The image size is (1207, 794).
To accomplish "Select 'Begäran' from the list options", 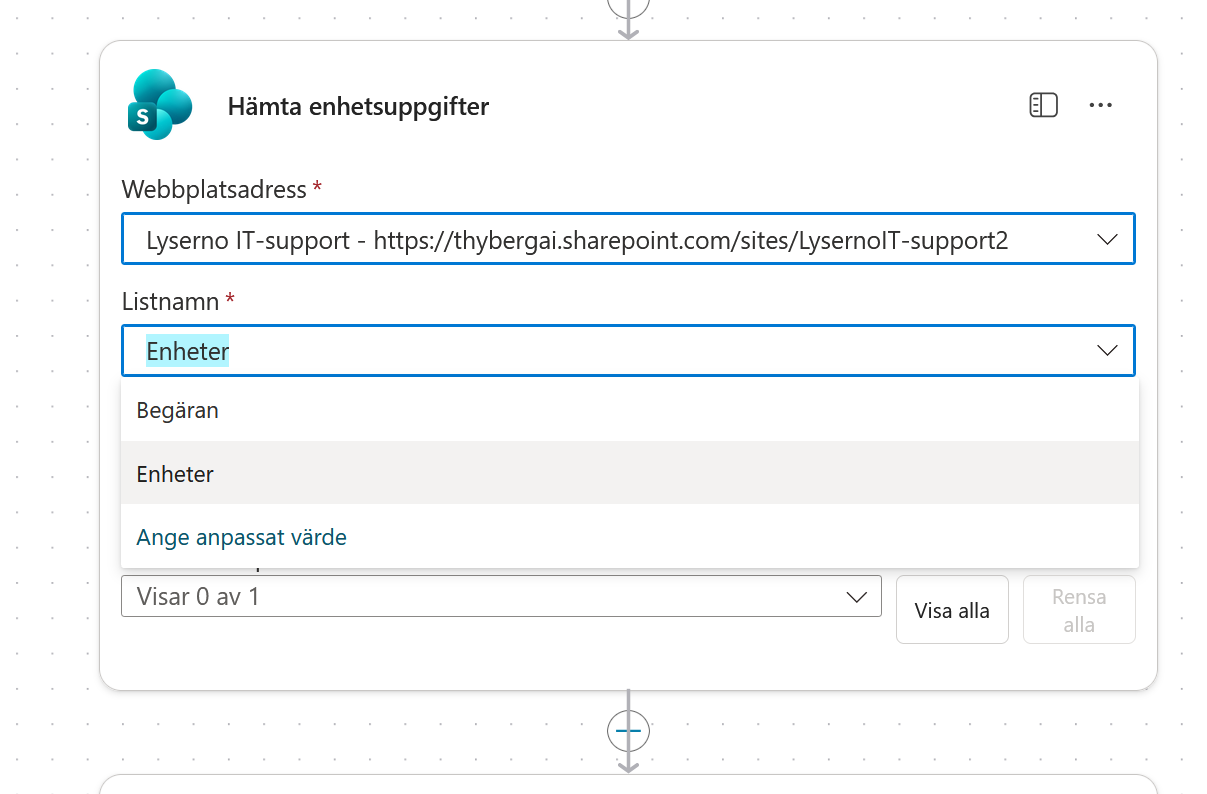I will (x=630, y=410).
